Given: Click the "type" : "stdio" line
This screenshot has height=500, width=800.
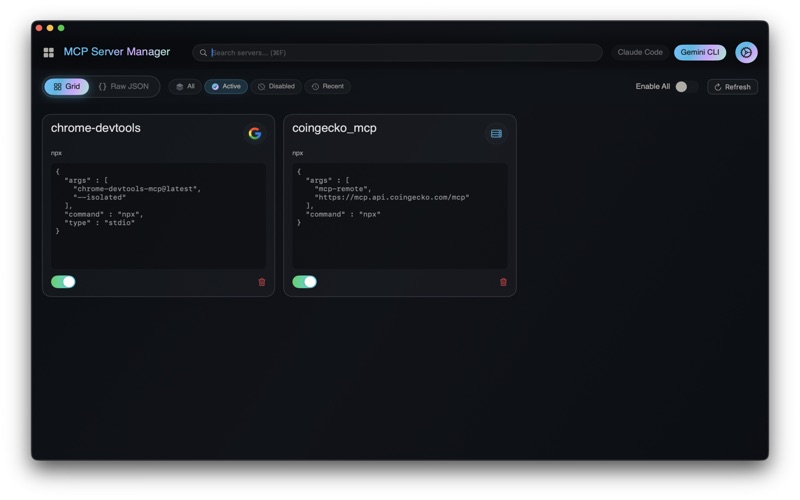Looking at the screenshot, I should pos(99,223).
